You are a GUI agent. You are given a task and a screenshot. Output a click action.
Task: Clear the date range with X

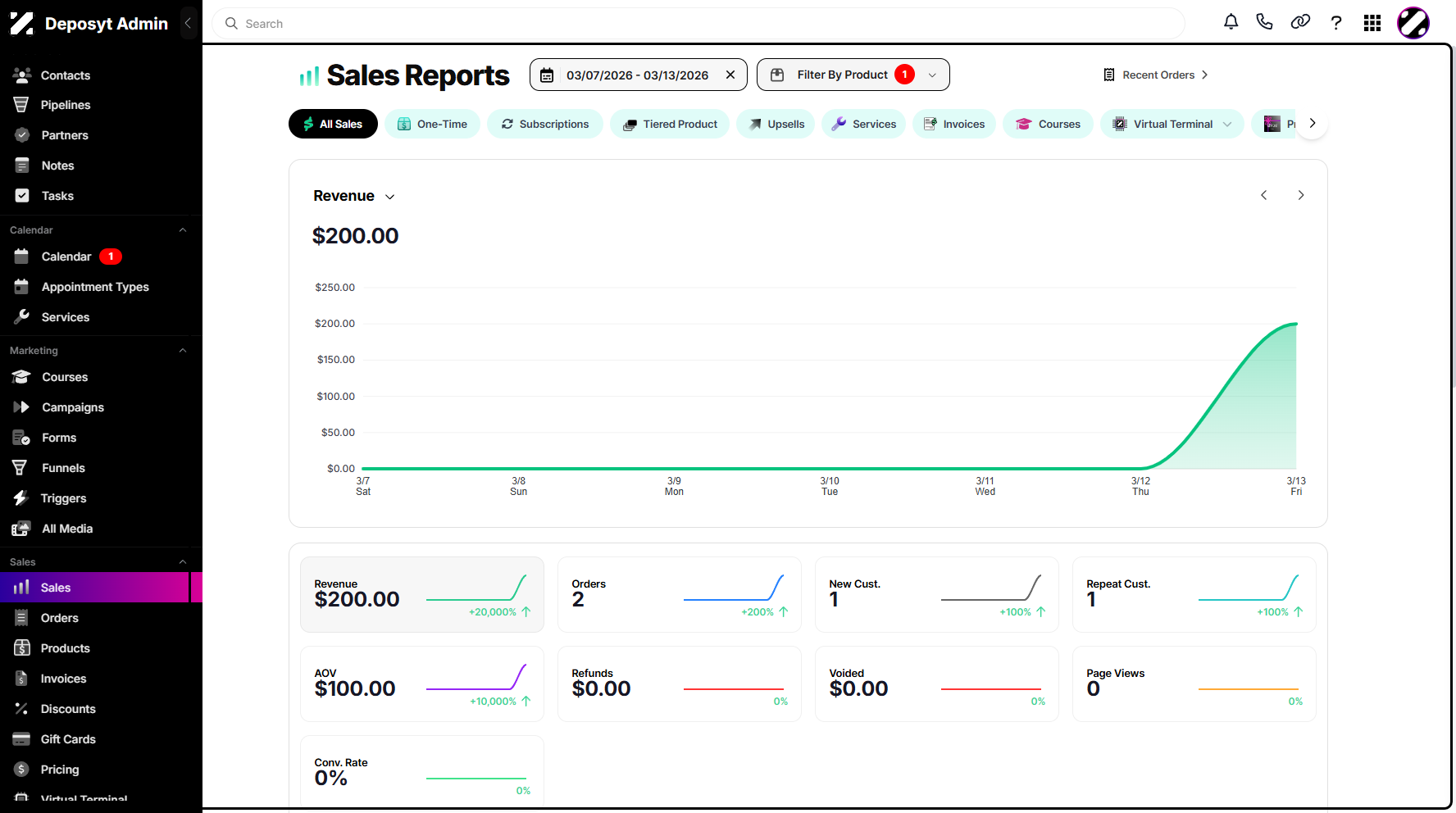(730, 75)
